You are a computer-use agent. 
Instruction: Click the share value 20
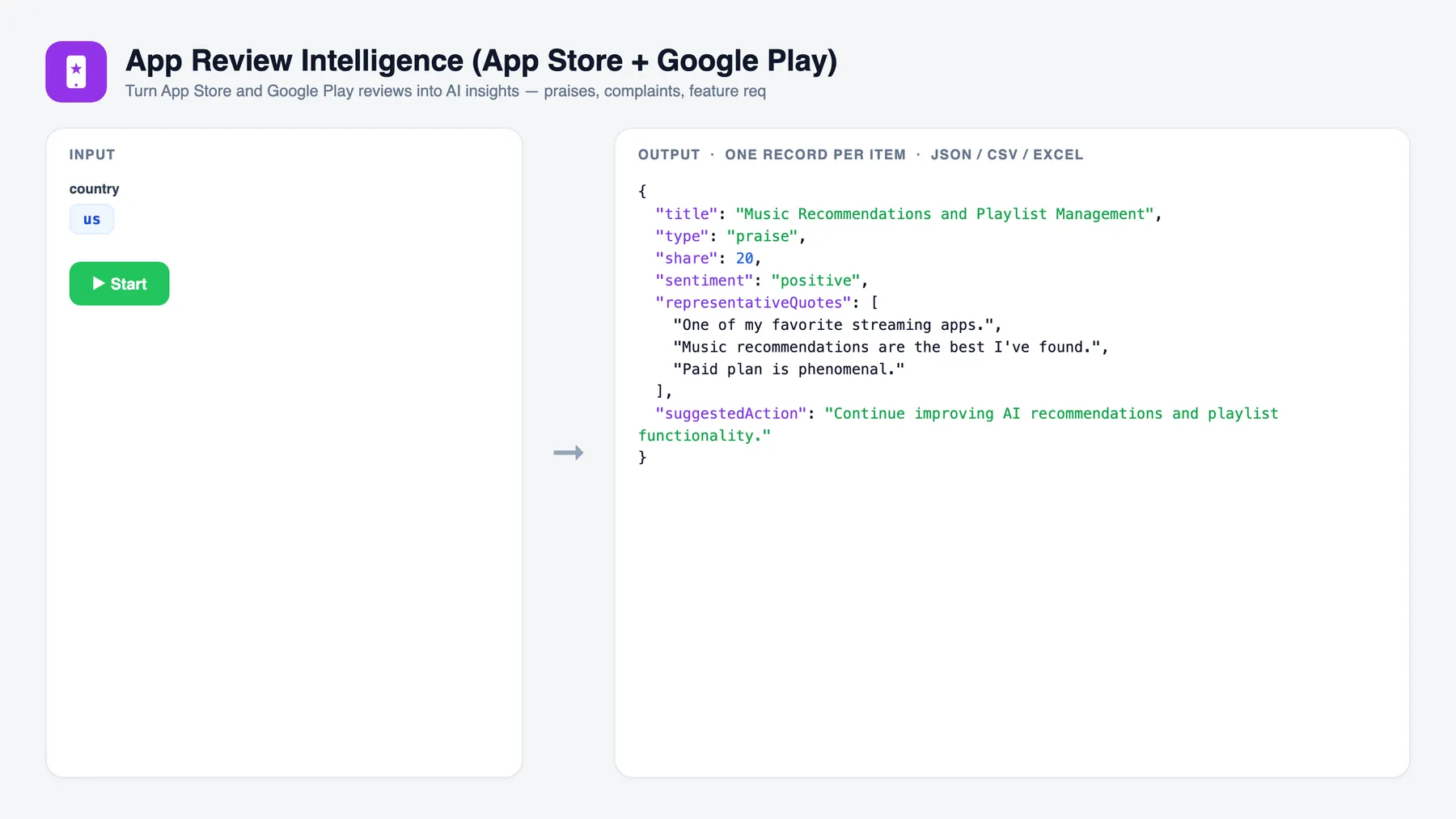point(744,259)
